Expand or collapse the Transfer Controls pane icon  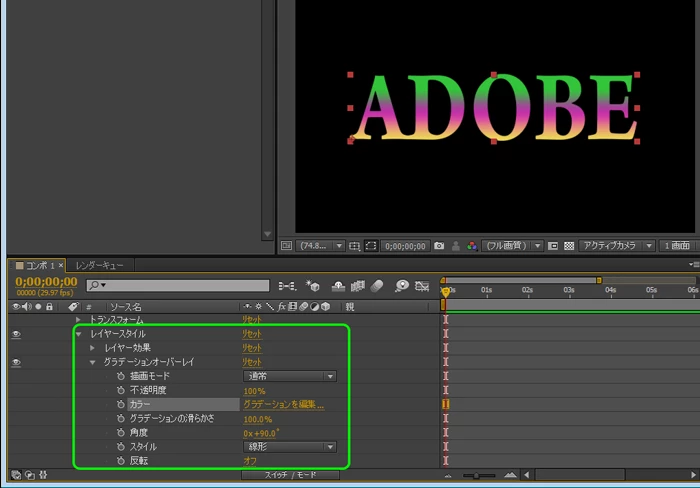coord(30,475)
